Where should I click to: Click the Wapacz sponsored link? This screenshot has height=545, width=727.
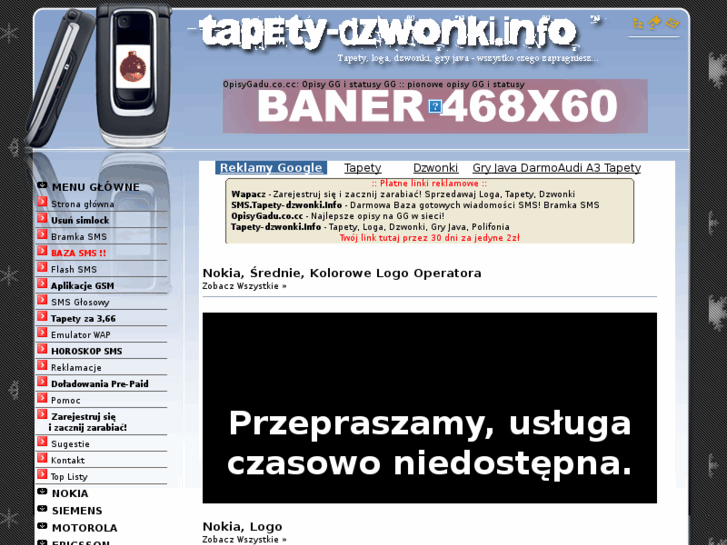(x=249, y=194)
